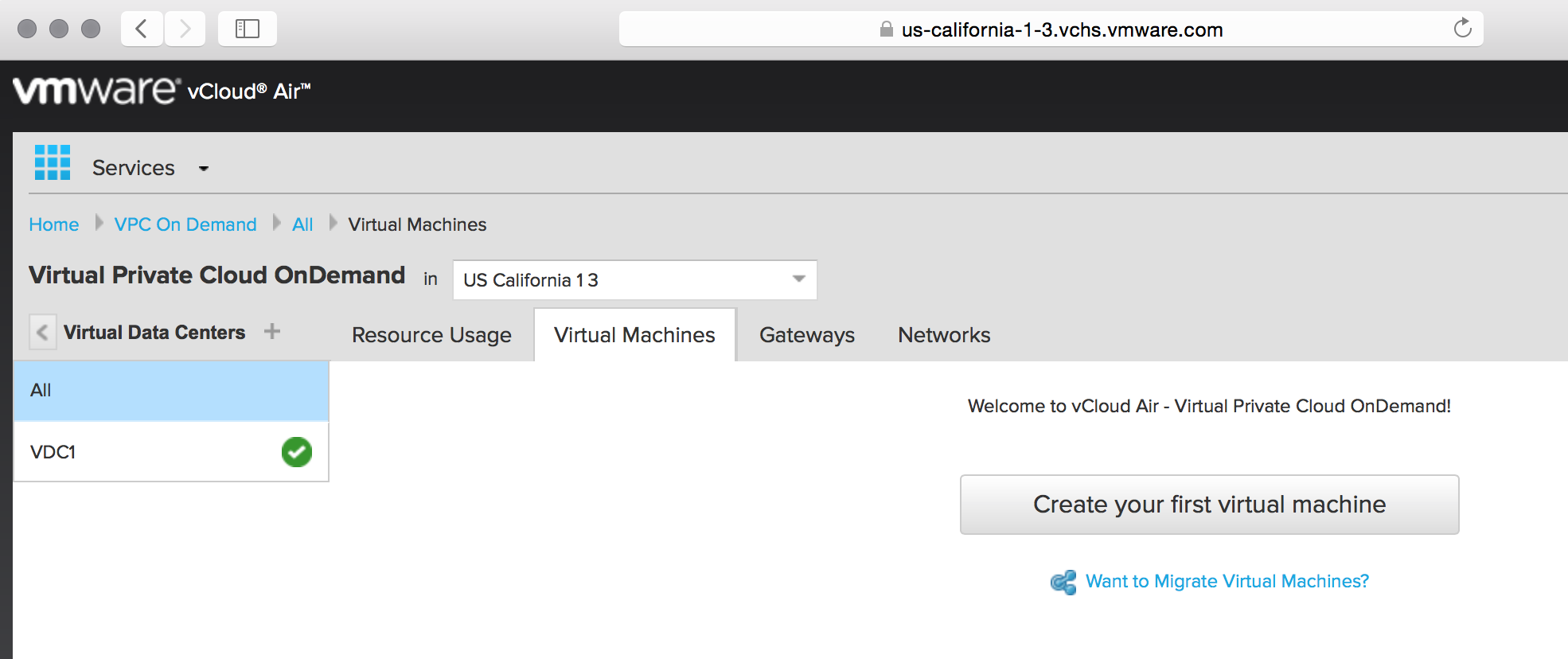Open Want to Migrate Virtual Machines link
The width and height of the screenshot is (1568, 659).
pyautogui.click(x=1227, y=582)
